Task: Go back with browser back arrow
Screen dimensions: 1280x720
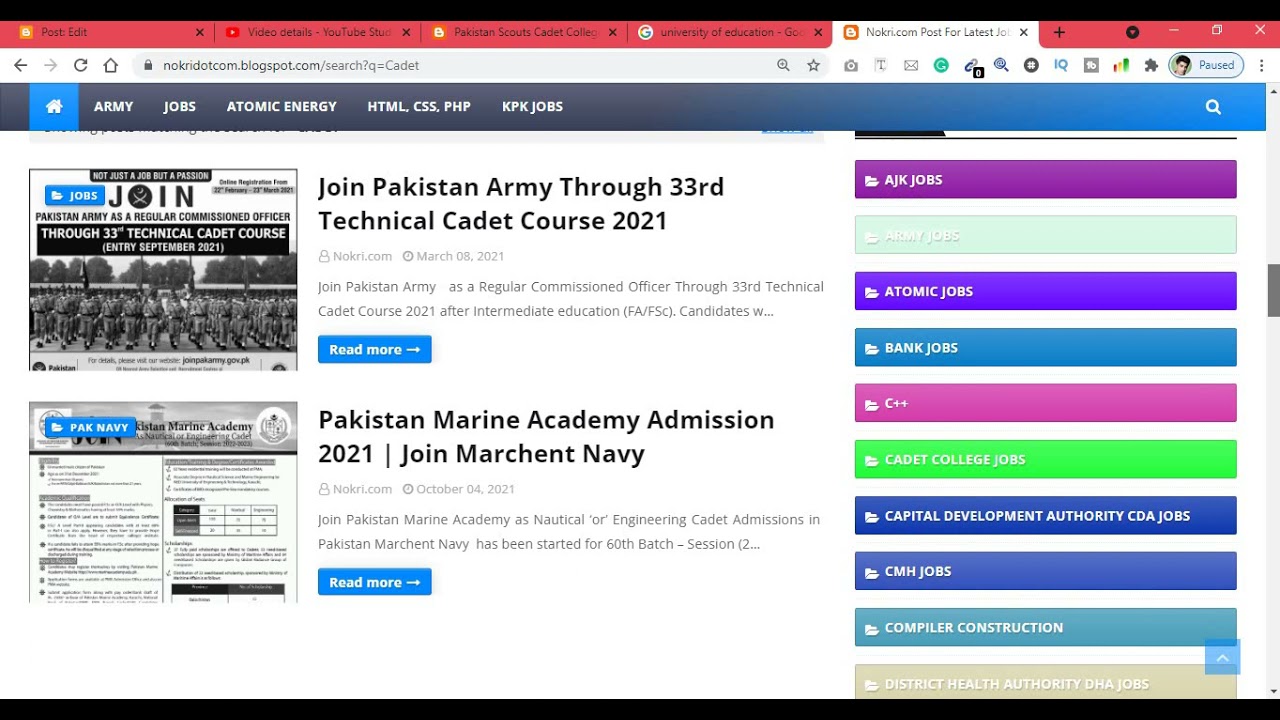Action: coord(21,65)
